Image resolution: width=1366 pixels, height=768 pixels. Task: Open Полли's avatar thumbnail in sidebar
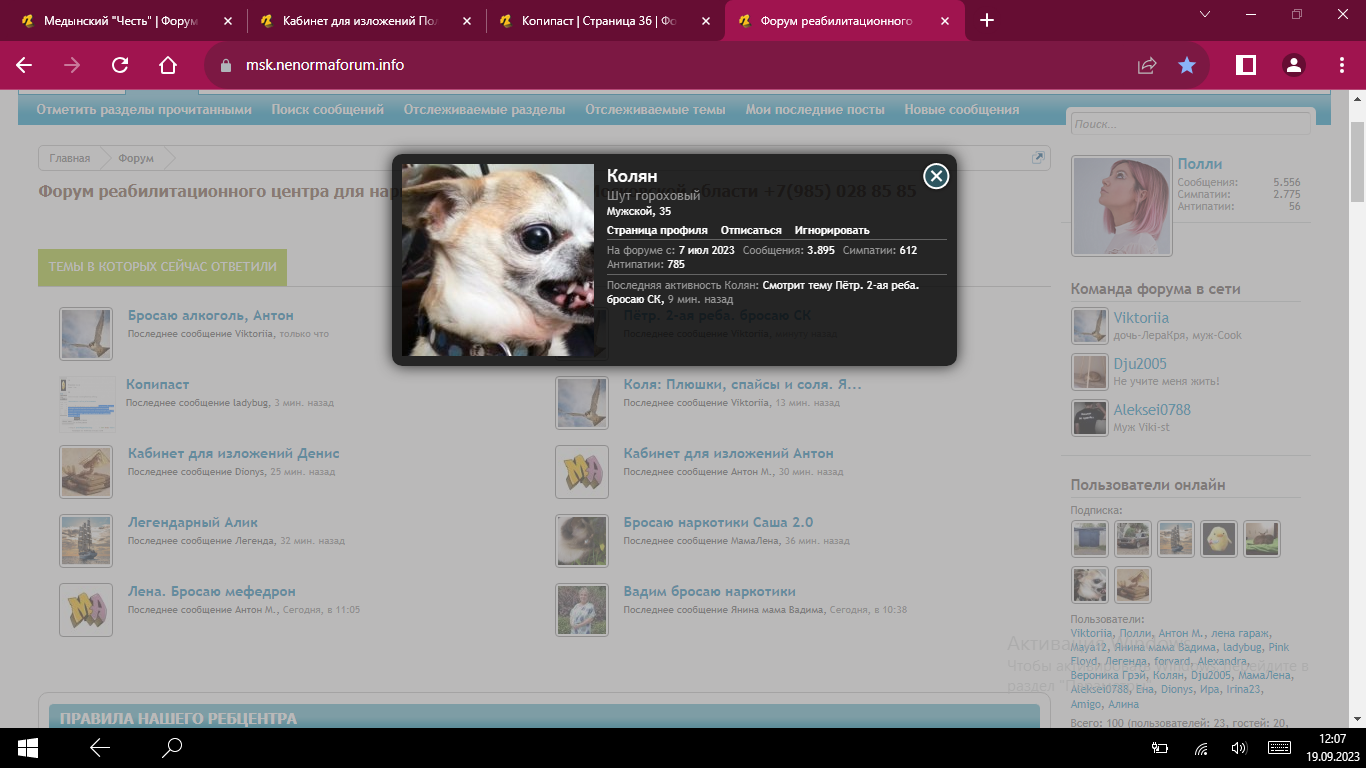(x=1121, y=205)
